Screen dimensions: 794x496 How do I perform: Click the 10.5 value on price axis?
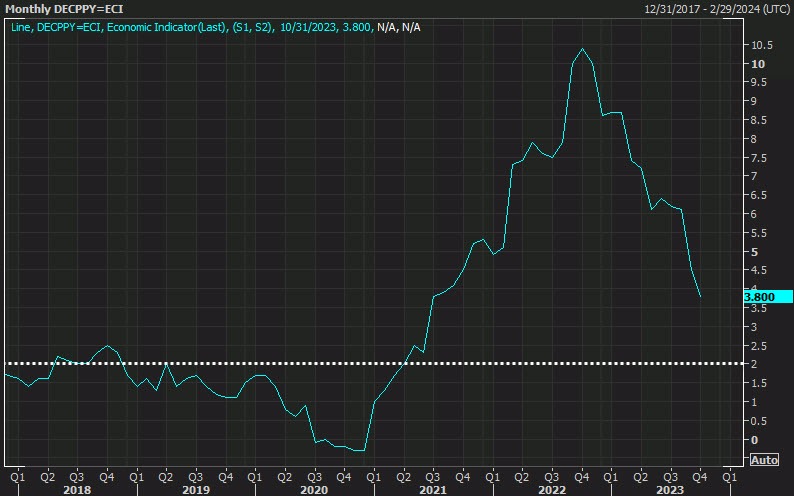tap(762, 45)
